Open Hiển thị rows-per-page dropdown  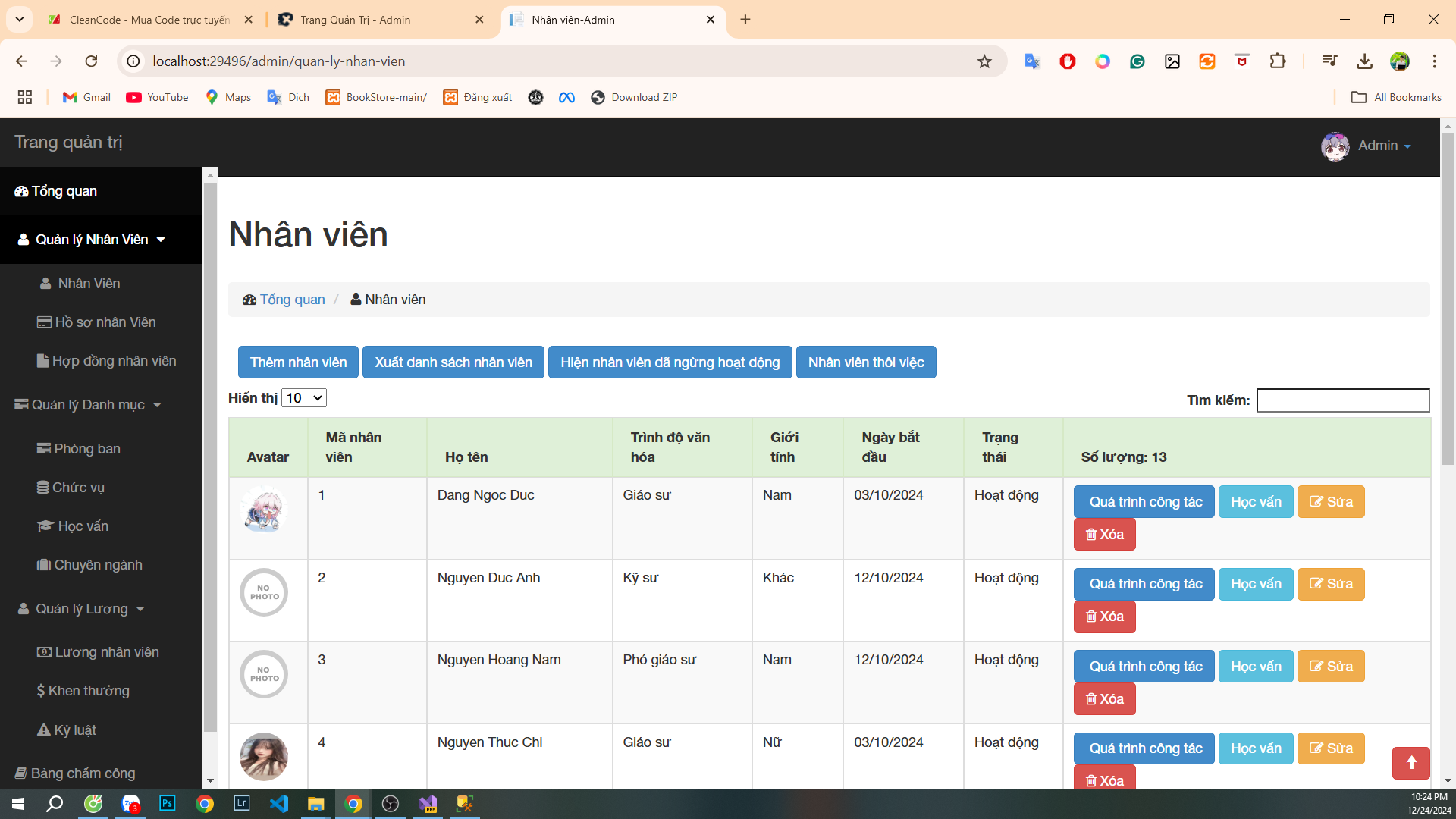click(304, 398)
